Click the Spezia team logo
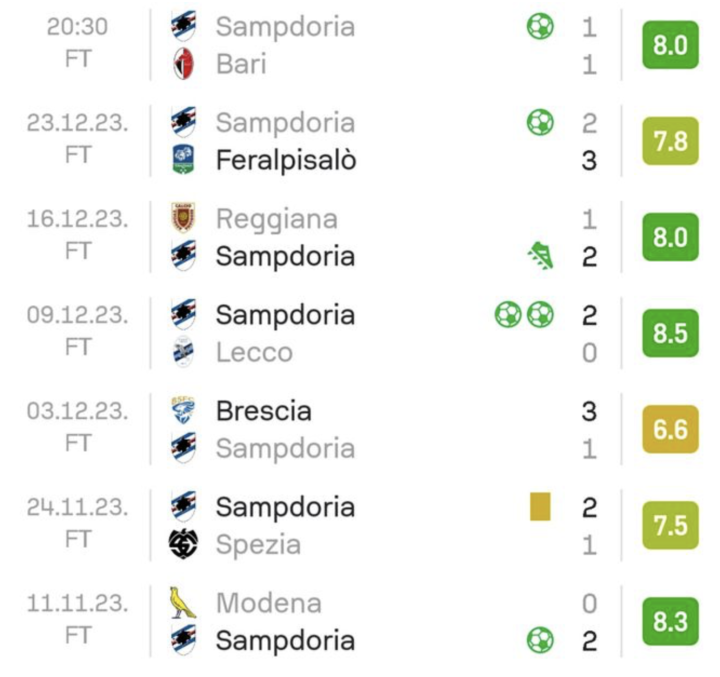 pos(183,544)
